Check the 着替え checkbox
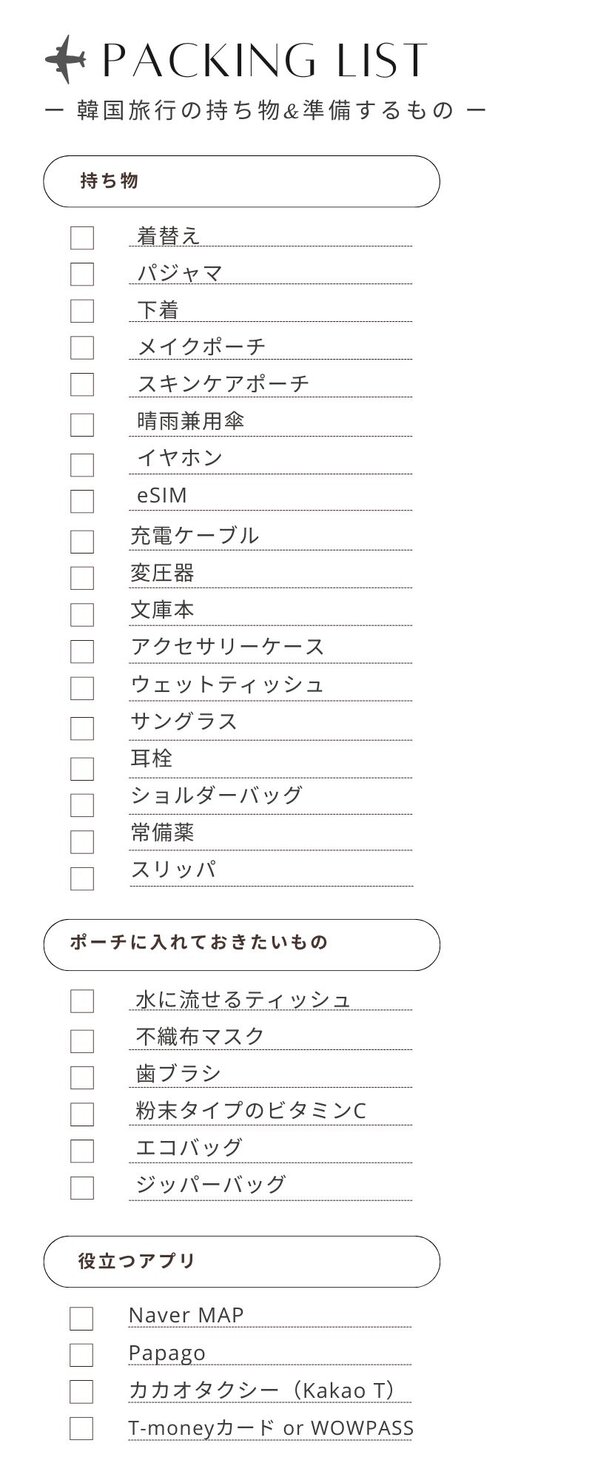The height and width of the screenshot is (1480, 592). click(82, 238)
